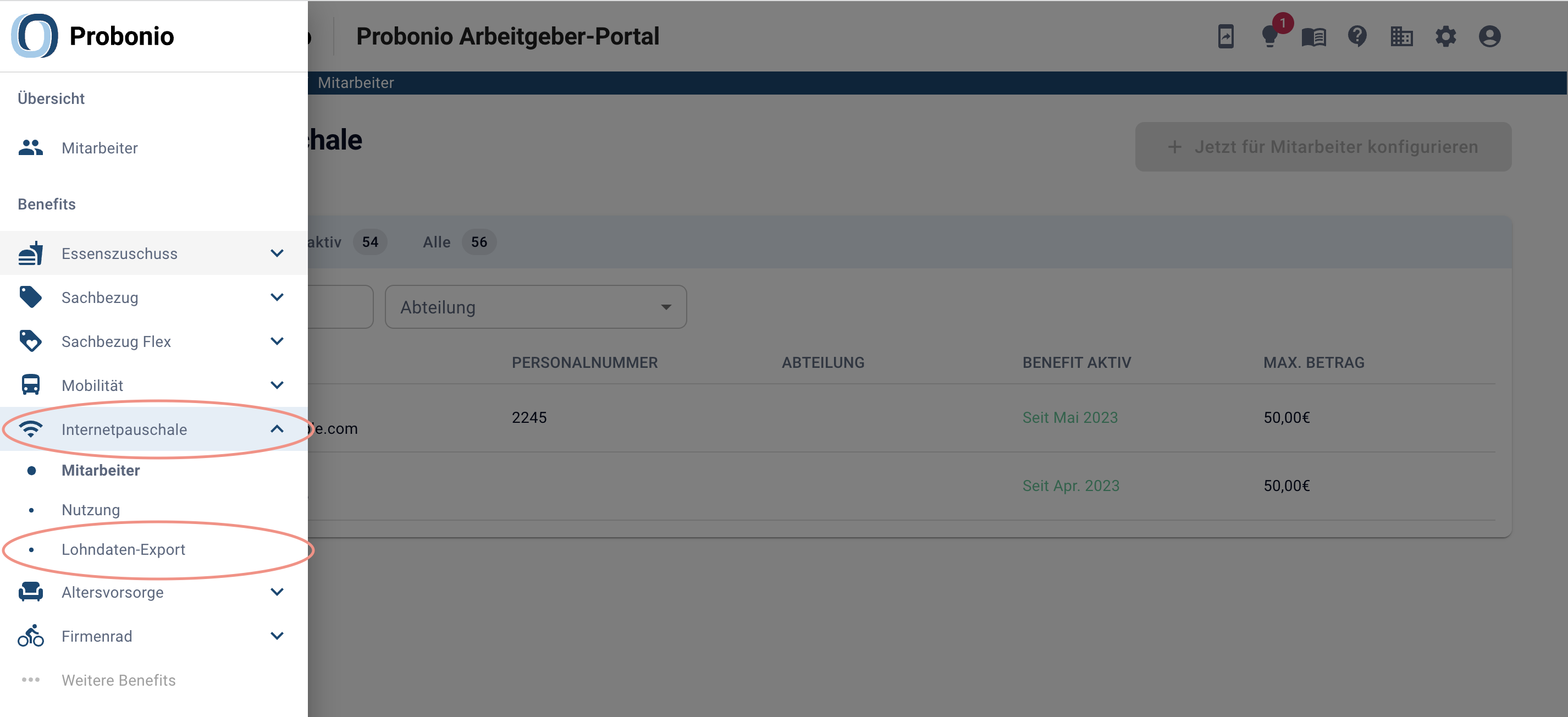Select Mitarbeiter under Übersicht in sidebar

[100, 148]
